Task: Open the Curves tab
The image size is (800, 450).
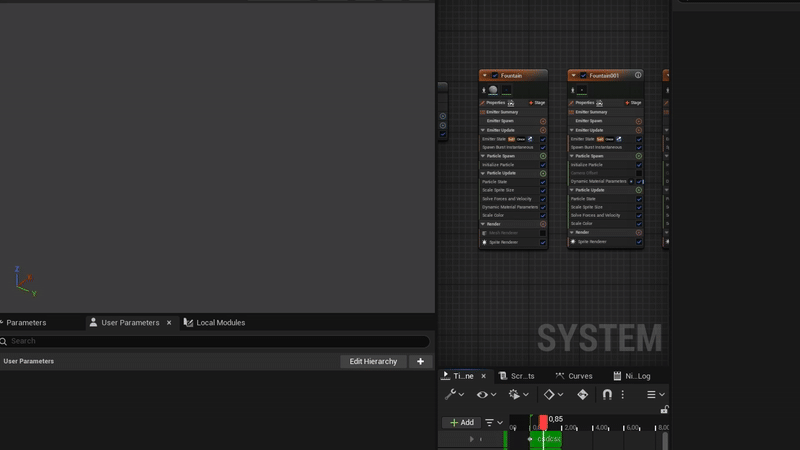Action: point(574,376)
